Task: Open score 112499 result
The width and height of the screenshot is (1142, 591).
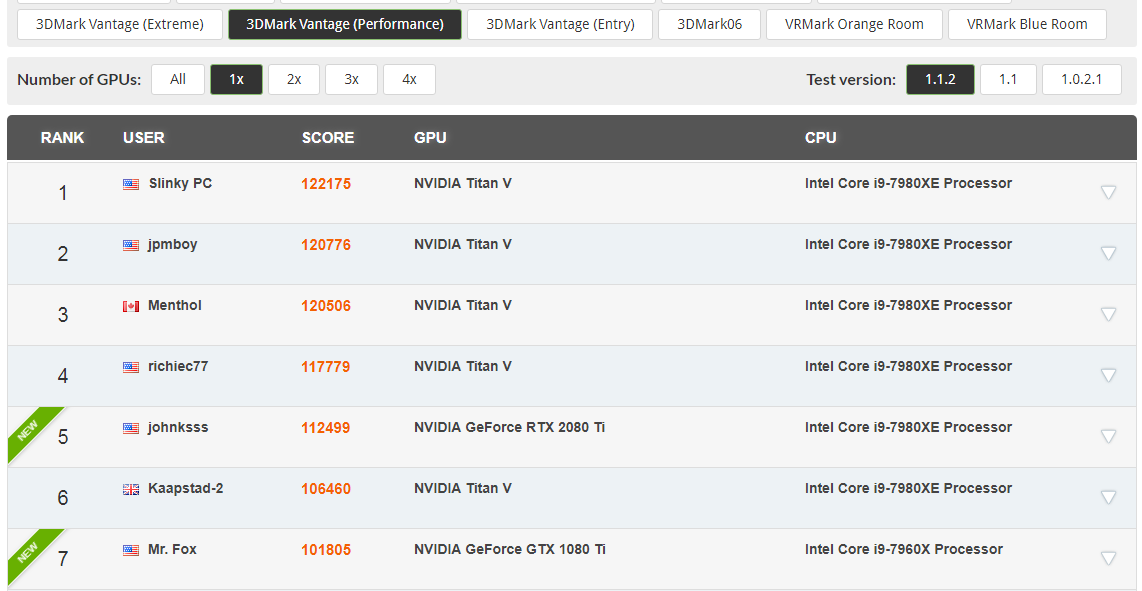Action: point(326,428)
